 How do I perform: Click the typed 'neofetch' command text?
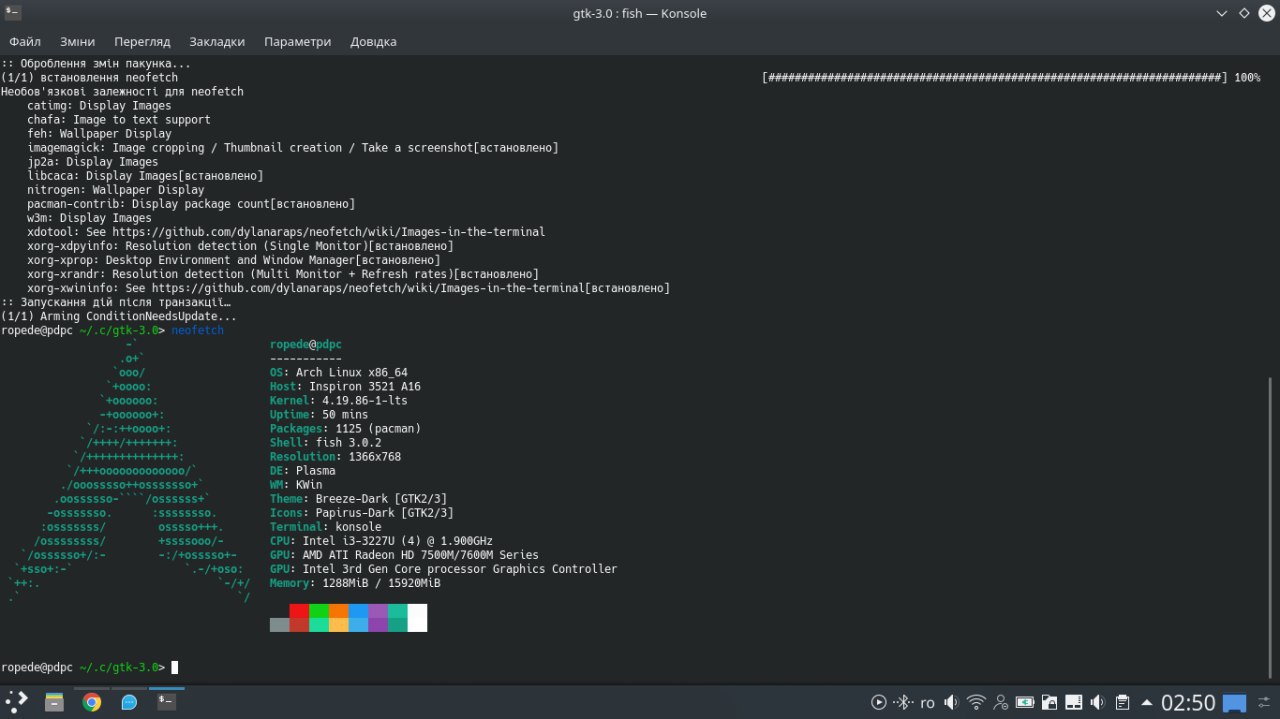198,330
